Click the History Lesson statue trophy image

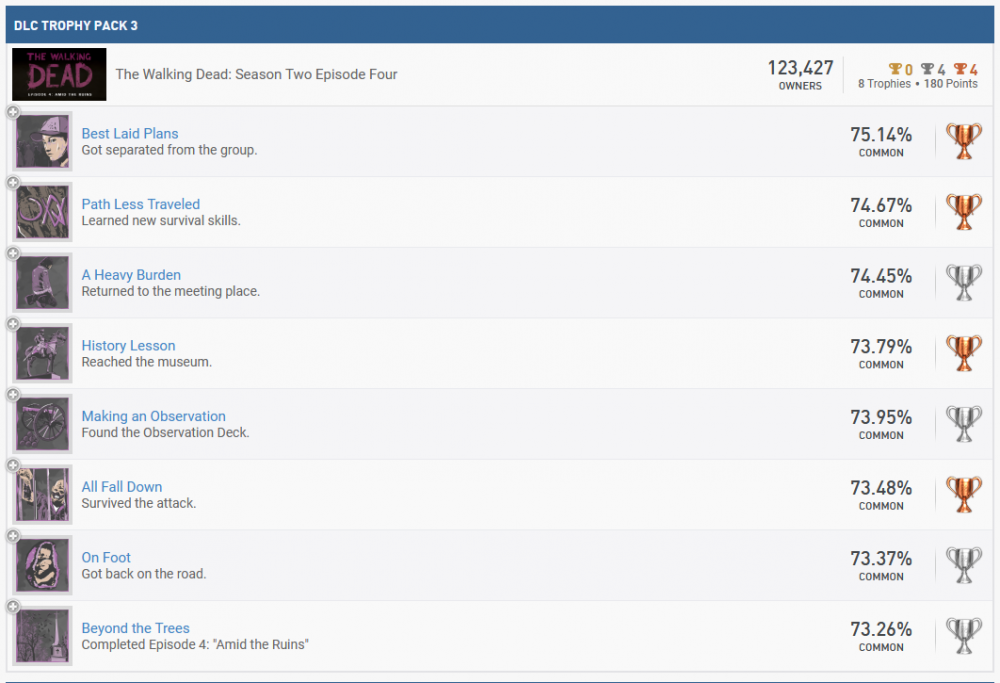tap(44, 354)
